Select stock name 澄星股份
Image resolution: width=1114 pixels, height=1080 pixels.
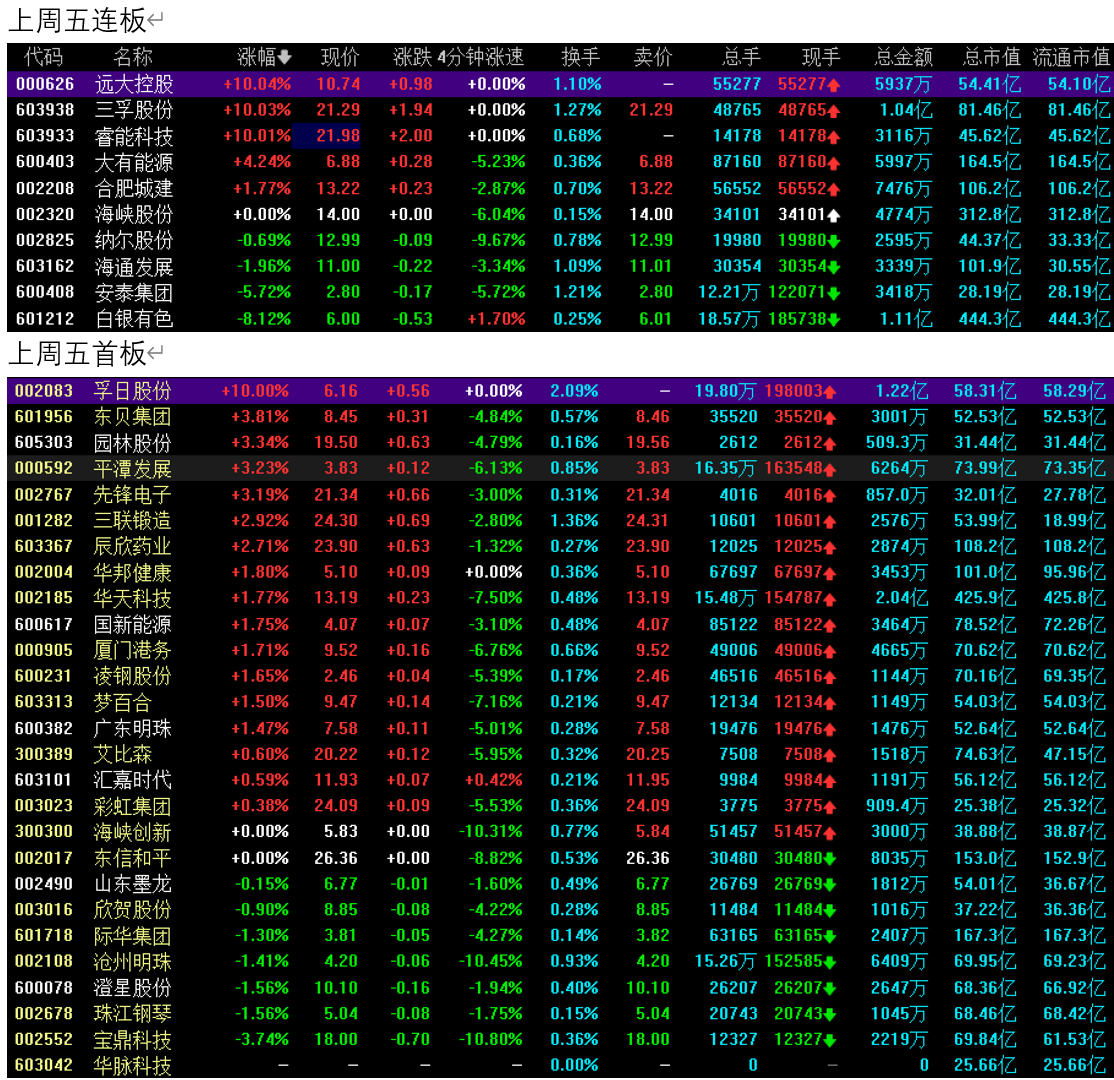(x=132, y=988)
